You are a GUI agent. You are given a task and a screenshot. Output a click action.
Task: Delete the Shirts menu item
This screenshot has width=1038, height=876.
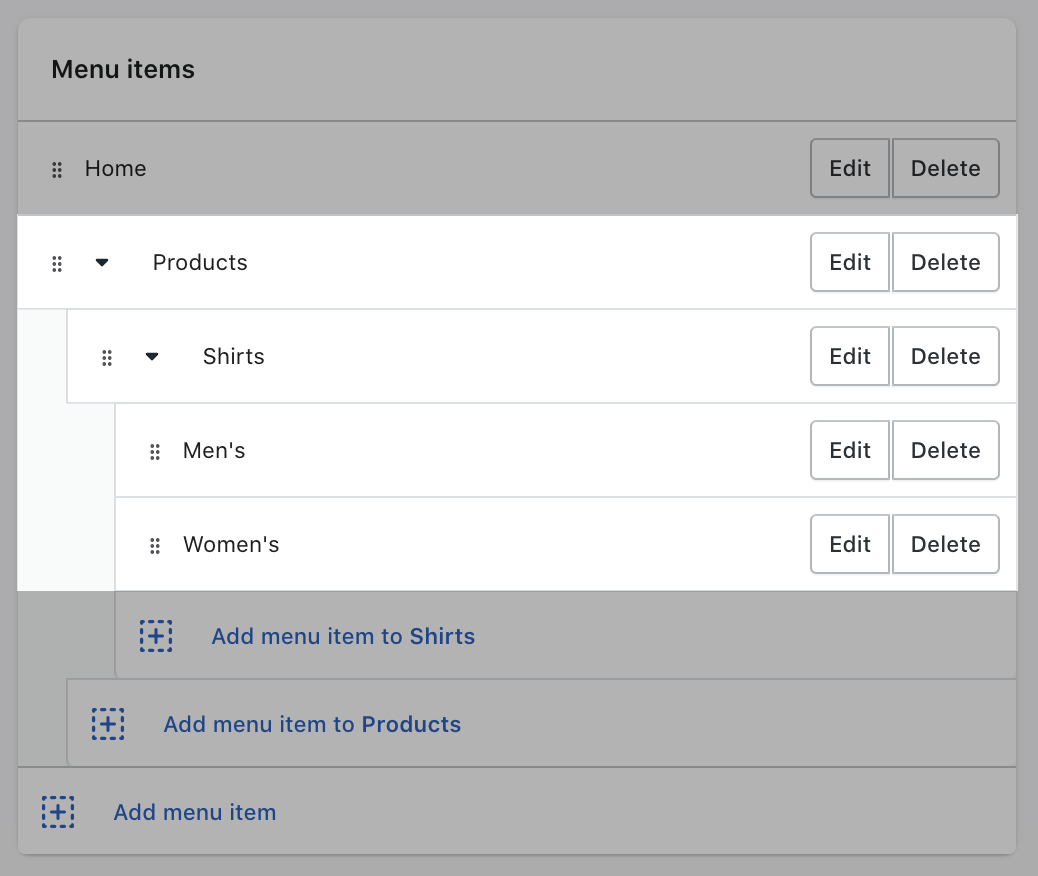pyautogui.click(x=945, y=357)
